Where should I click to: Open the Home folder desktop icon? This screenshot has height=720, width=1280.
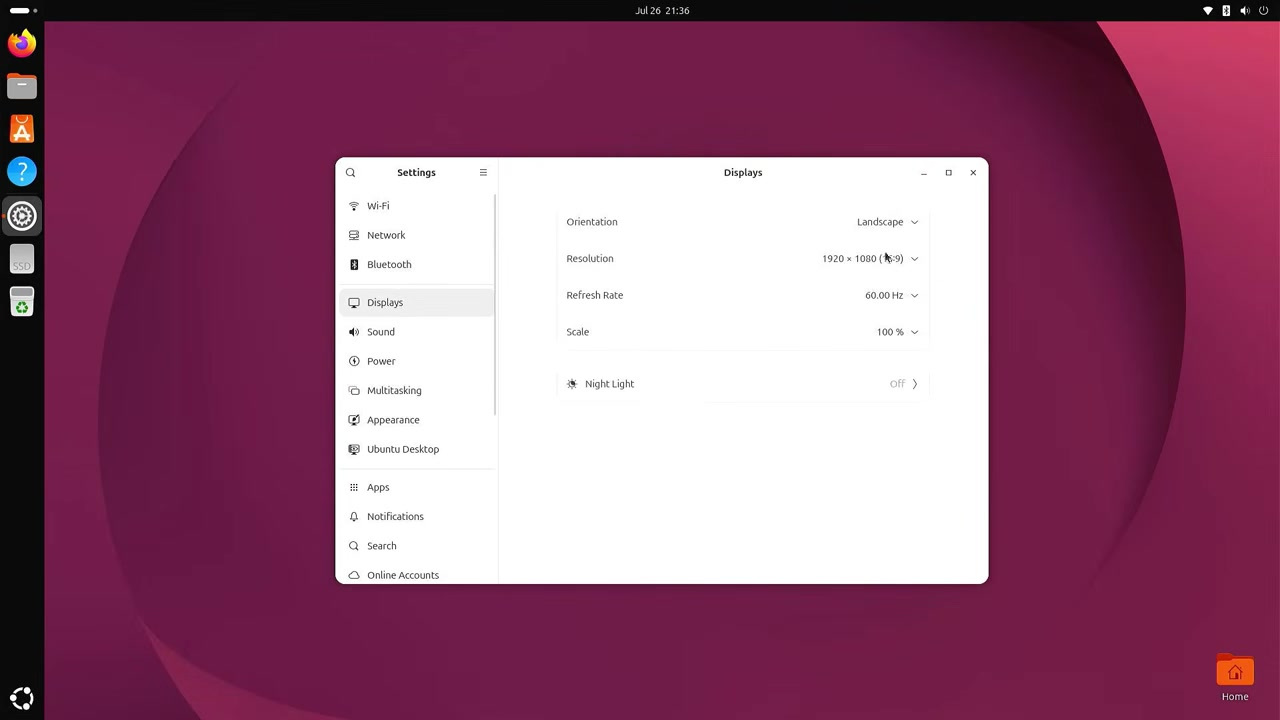[1235, 678]
